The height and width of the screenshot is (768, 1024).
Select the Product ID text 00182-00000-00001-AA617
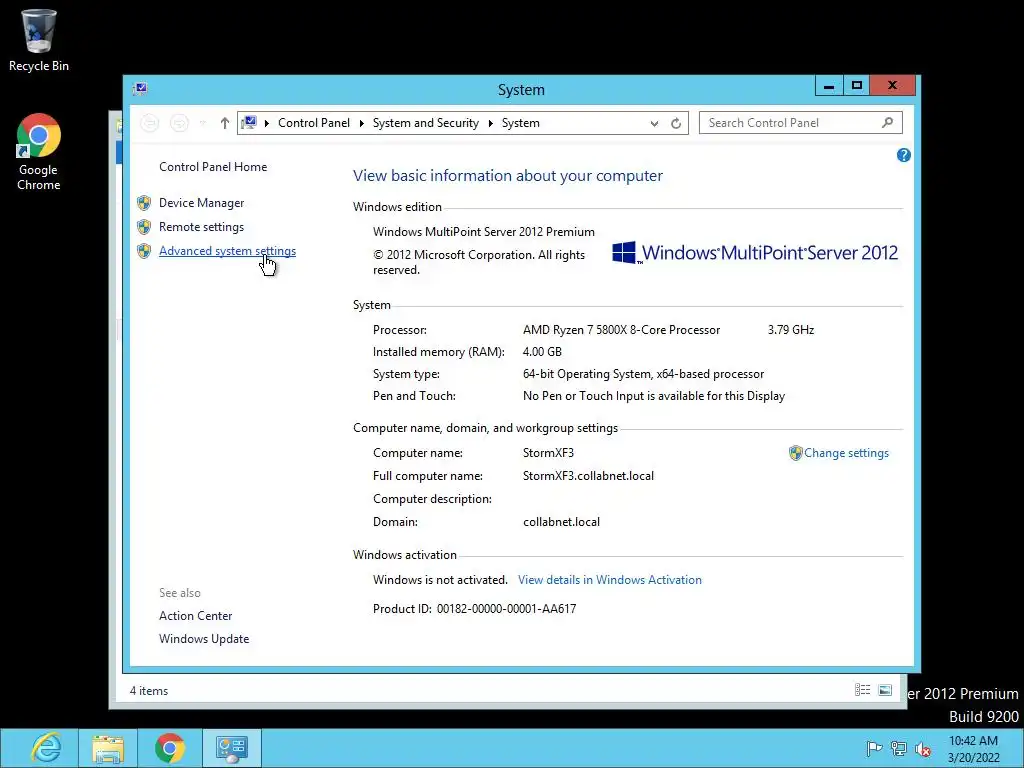[x=506, y=609]
